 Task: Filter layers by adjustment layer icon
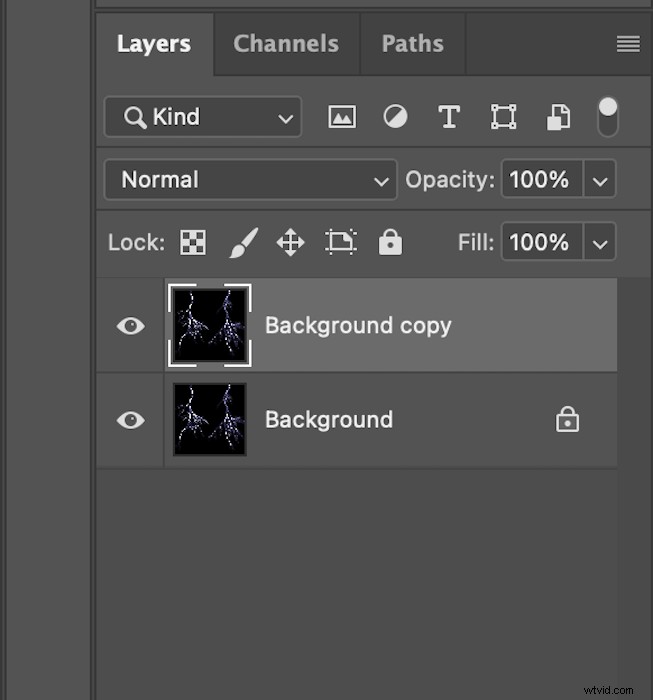click(x=395, y=117)
